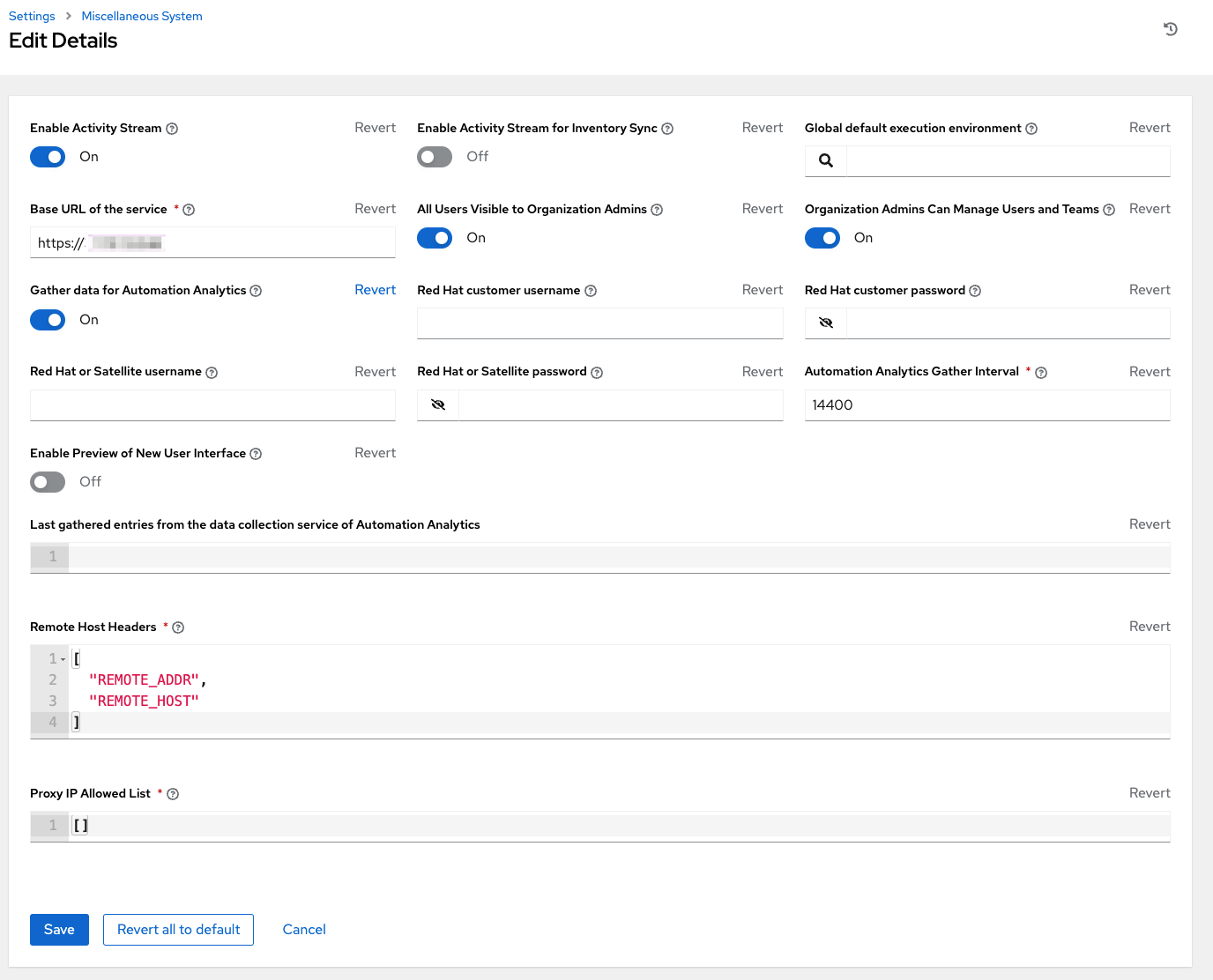This screenshot has height=980, width=1213.
Task: Toggle All Users Visible to Organization Admins off
Action: tap(434, 237)
